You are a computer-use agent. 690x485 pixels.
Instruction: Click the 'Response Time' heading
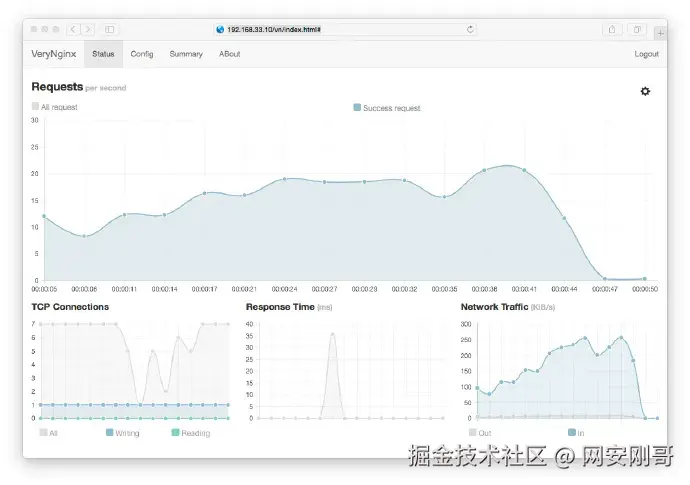coord(280,307)
